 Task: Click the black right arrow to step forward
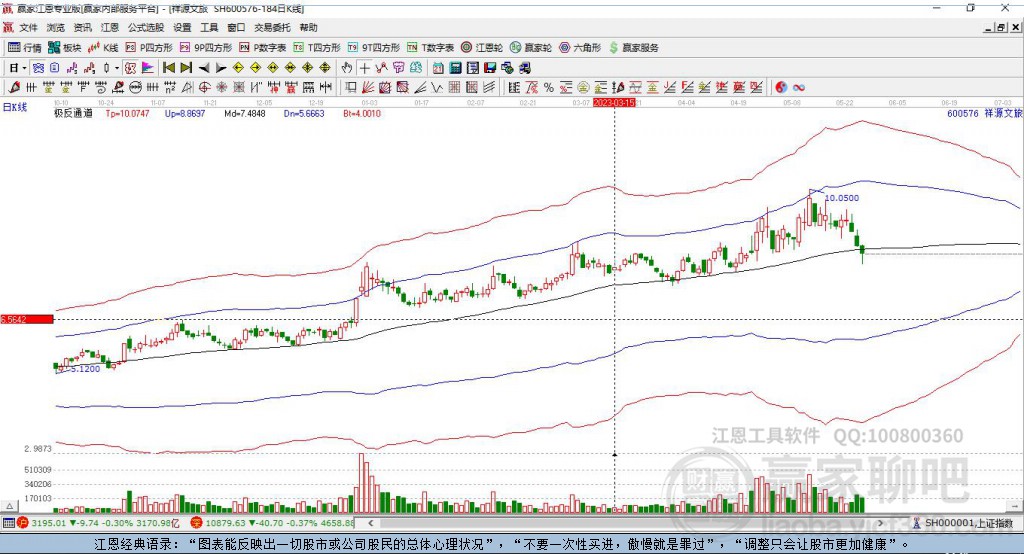click(x=221, y=68)
